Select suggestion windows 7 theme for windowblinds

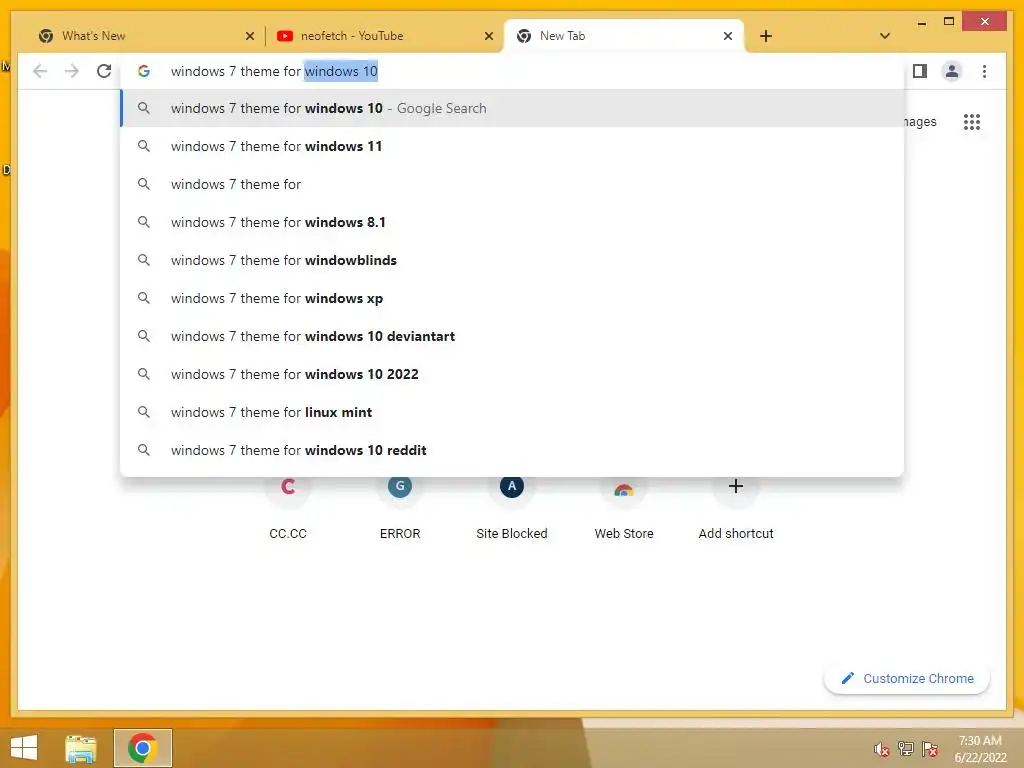point(513,260)
